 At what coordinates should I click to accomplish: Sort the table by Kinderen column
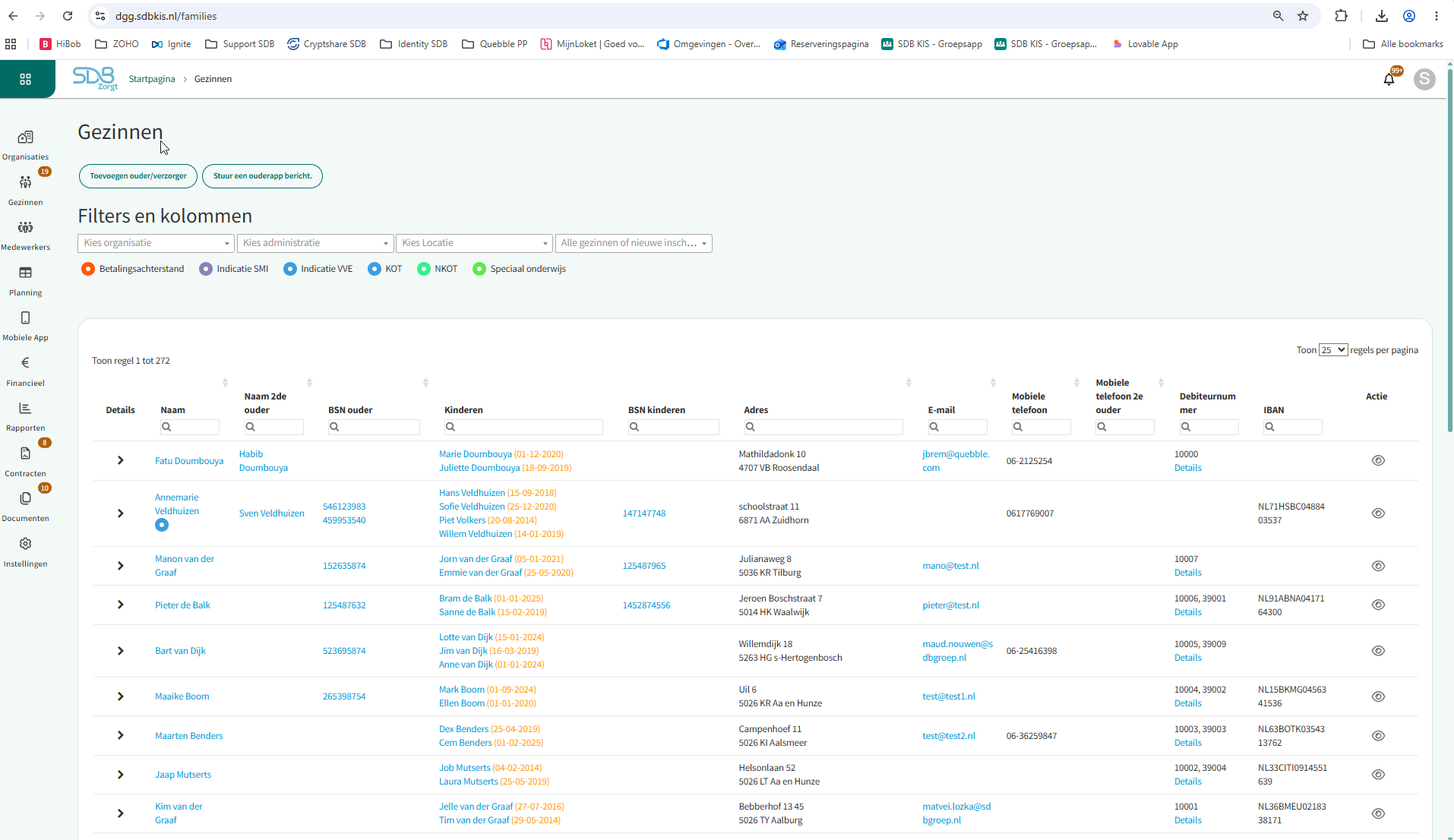425,382
